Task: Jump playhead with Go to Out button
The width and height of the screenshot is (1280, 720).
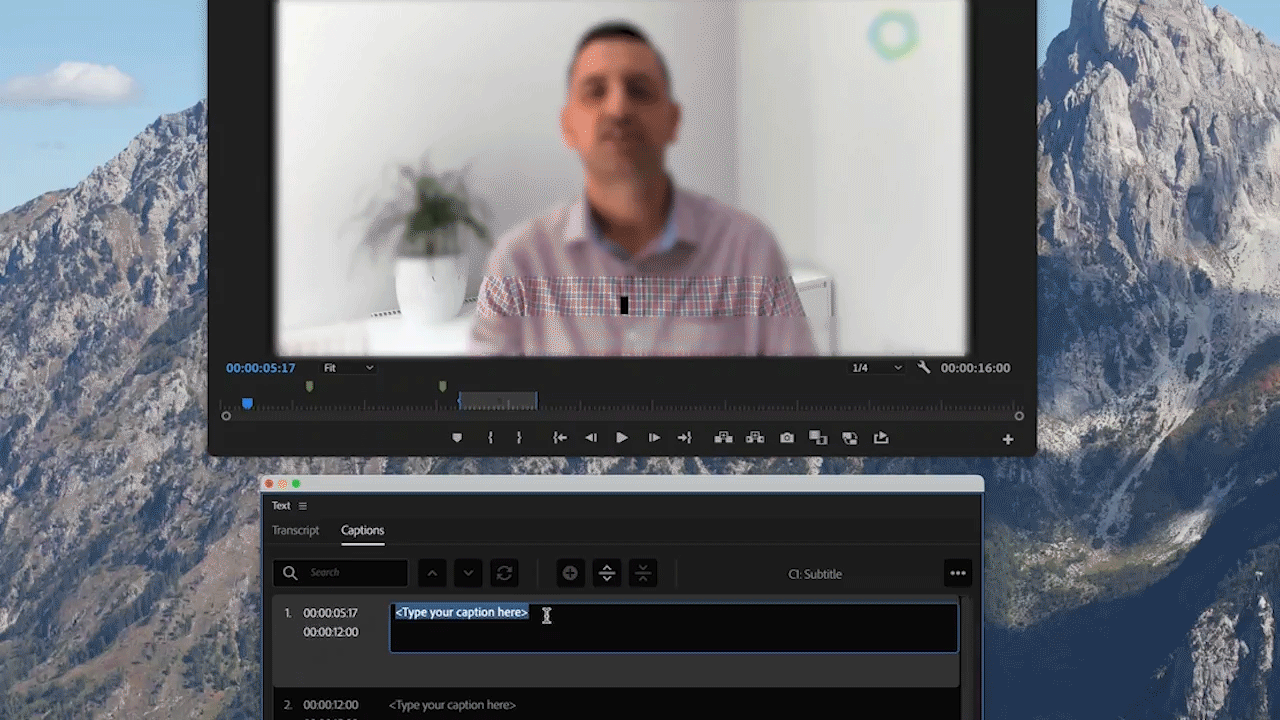Action: coord(684,438)
